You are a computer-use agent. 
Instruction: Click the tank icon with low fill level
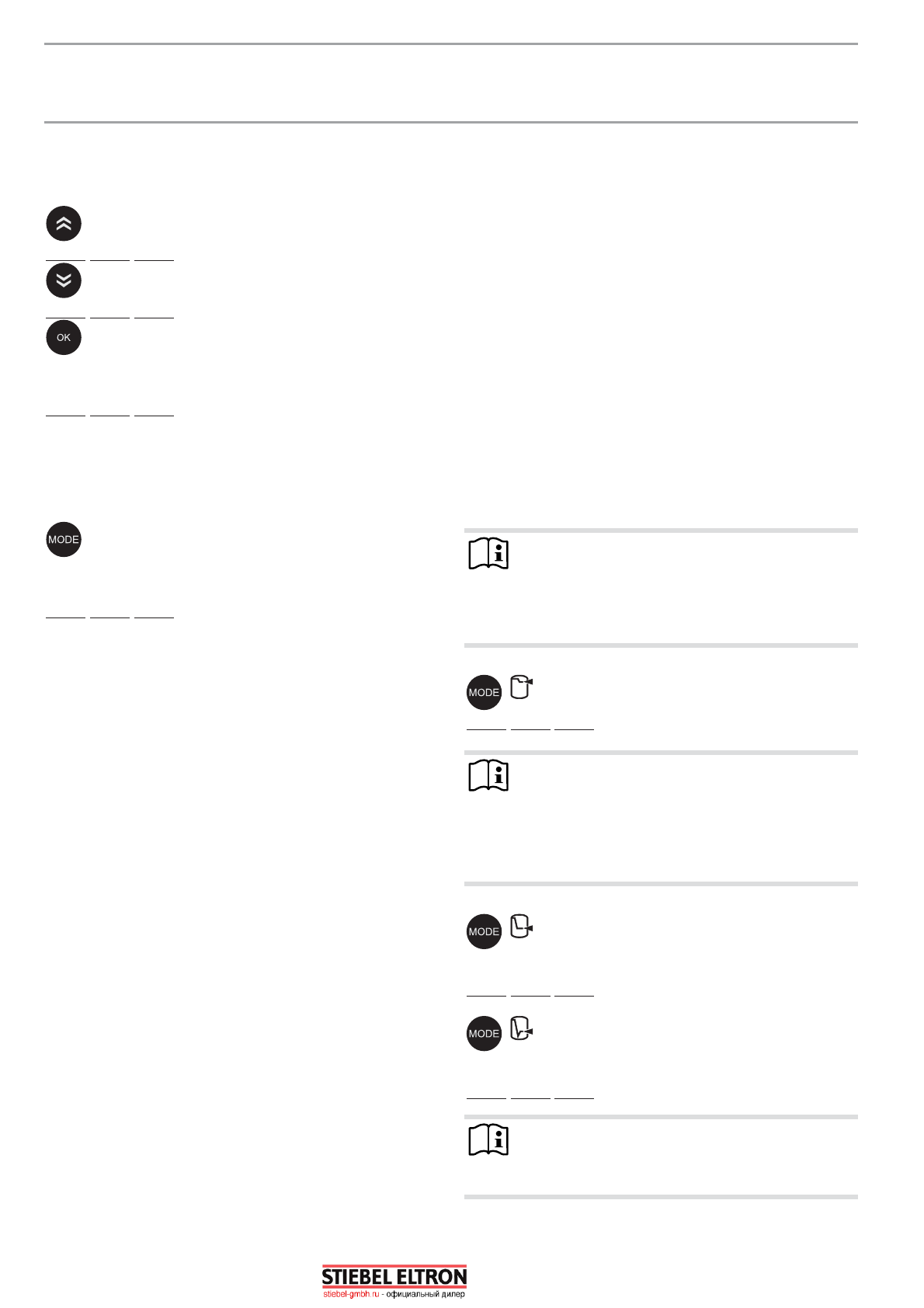pyautogui.click(x=521, y=927)
